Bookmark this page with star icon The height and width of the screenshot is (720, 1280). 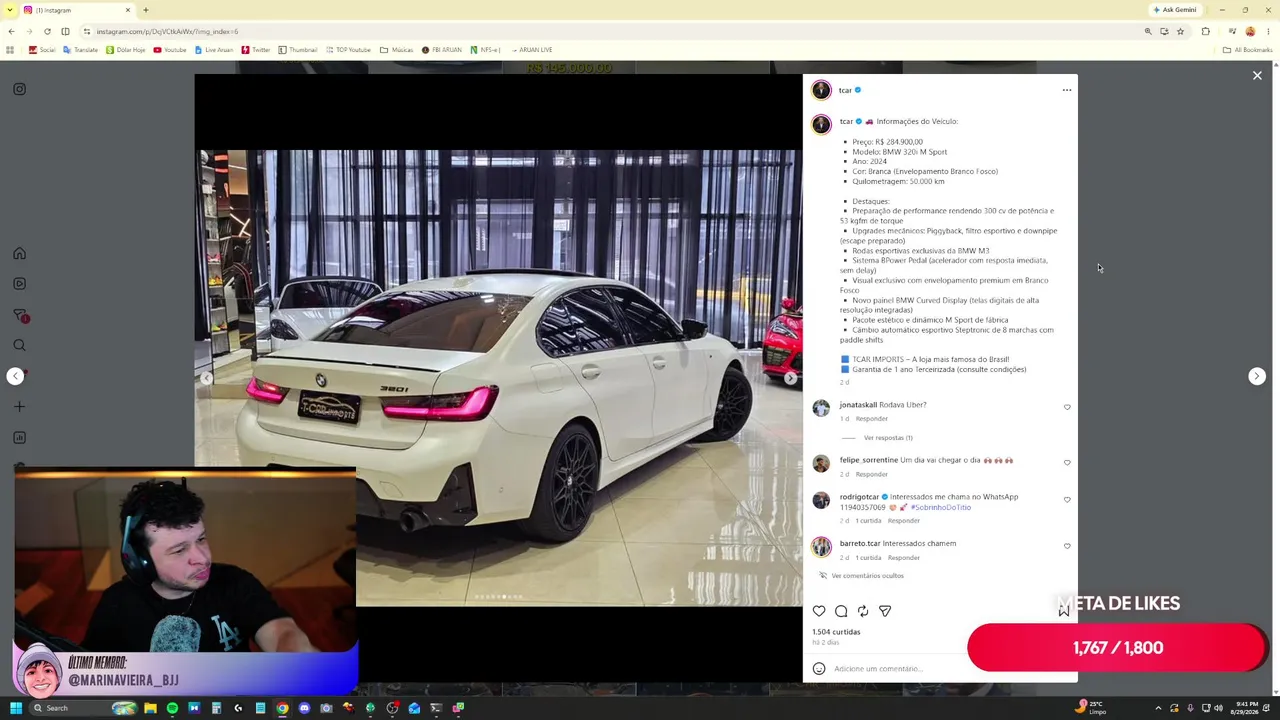tap(1180, 31)
